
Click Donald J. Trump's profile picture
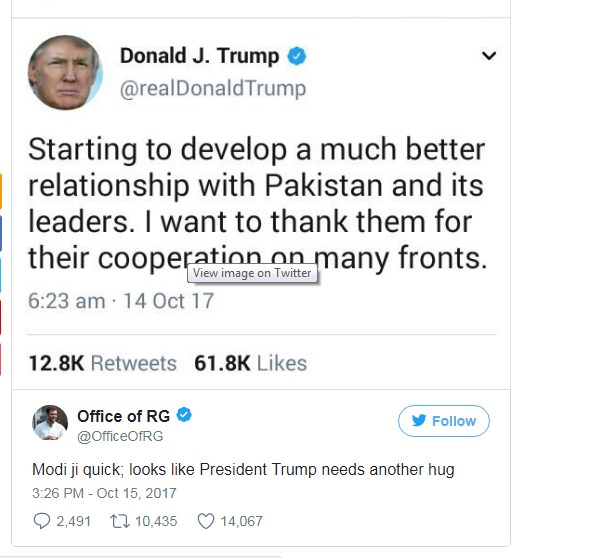(x=65, y=73)
